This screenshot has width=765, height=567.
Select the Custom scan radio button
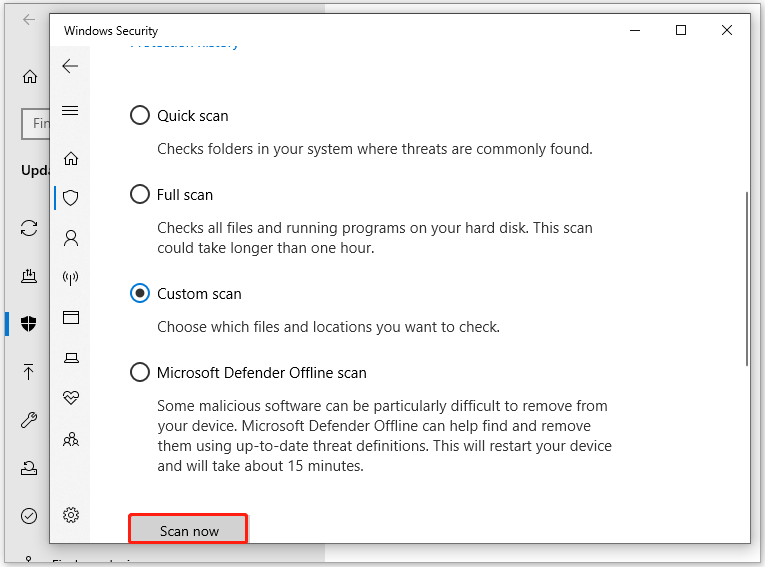point(140,294)
